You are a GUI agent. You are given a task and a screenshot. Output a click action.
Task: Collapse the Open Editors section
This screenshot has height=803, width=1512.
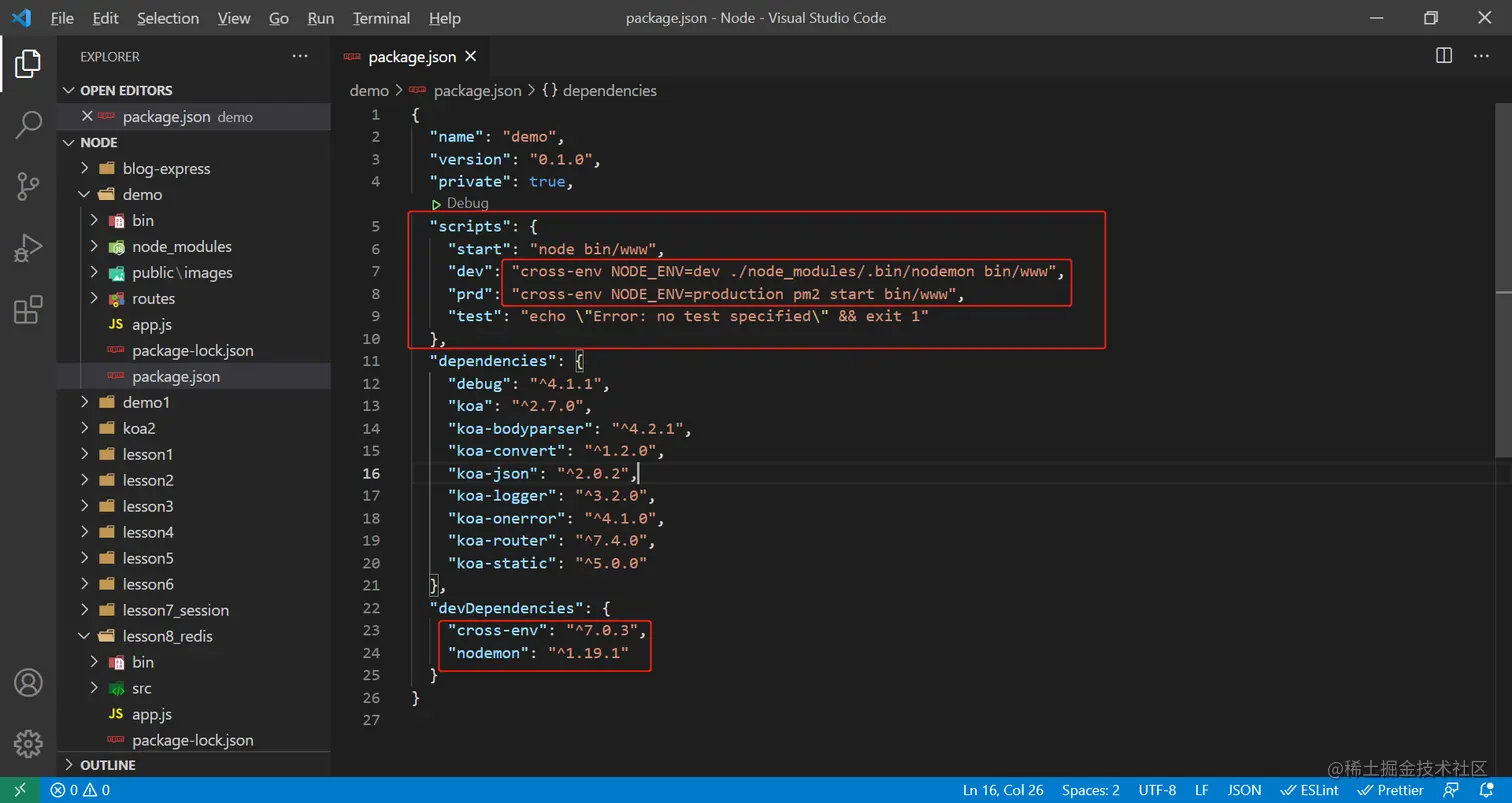tap(193, 90)
